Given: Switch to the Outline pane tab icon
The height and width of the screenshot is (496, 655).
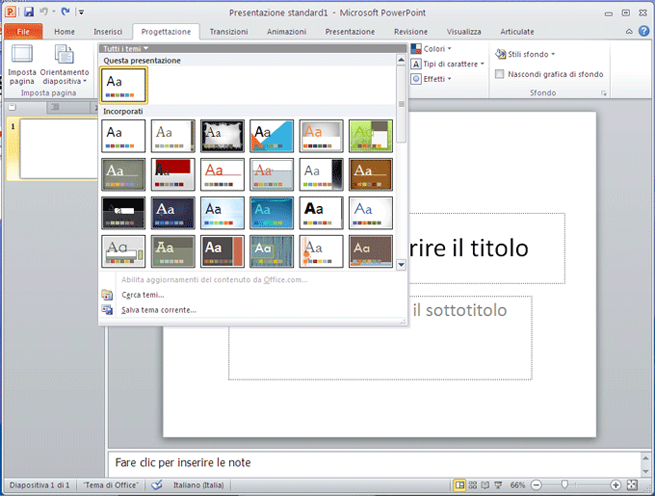Looking at the screenshot, I should [55, 107].
